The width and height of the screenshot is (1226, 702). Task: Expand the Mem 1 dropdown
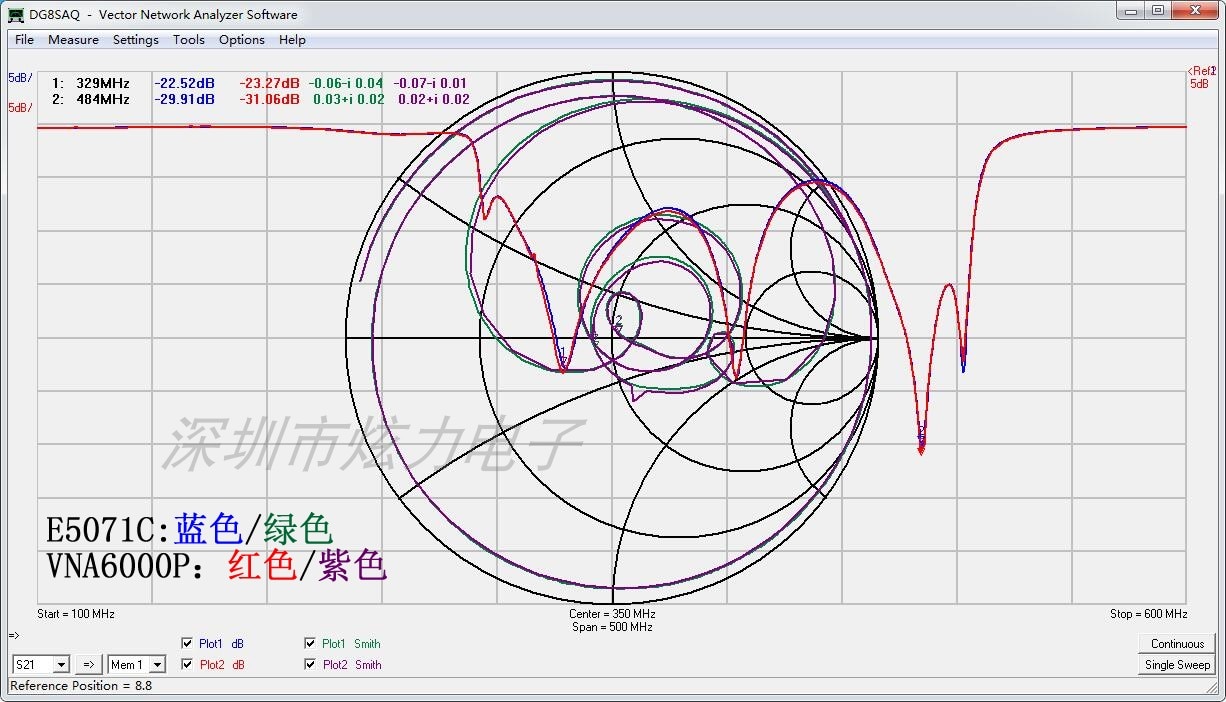pyautogui.click(x=137, y=665)
